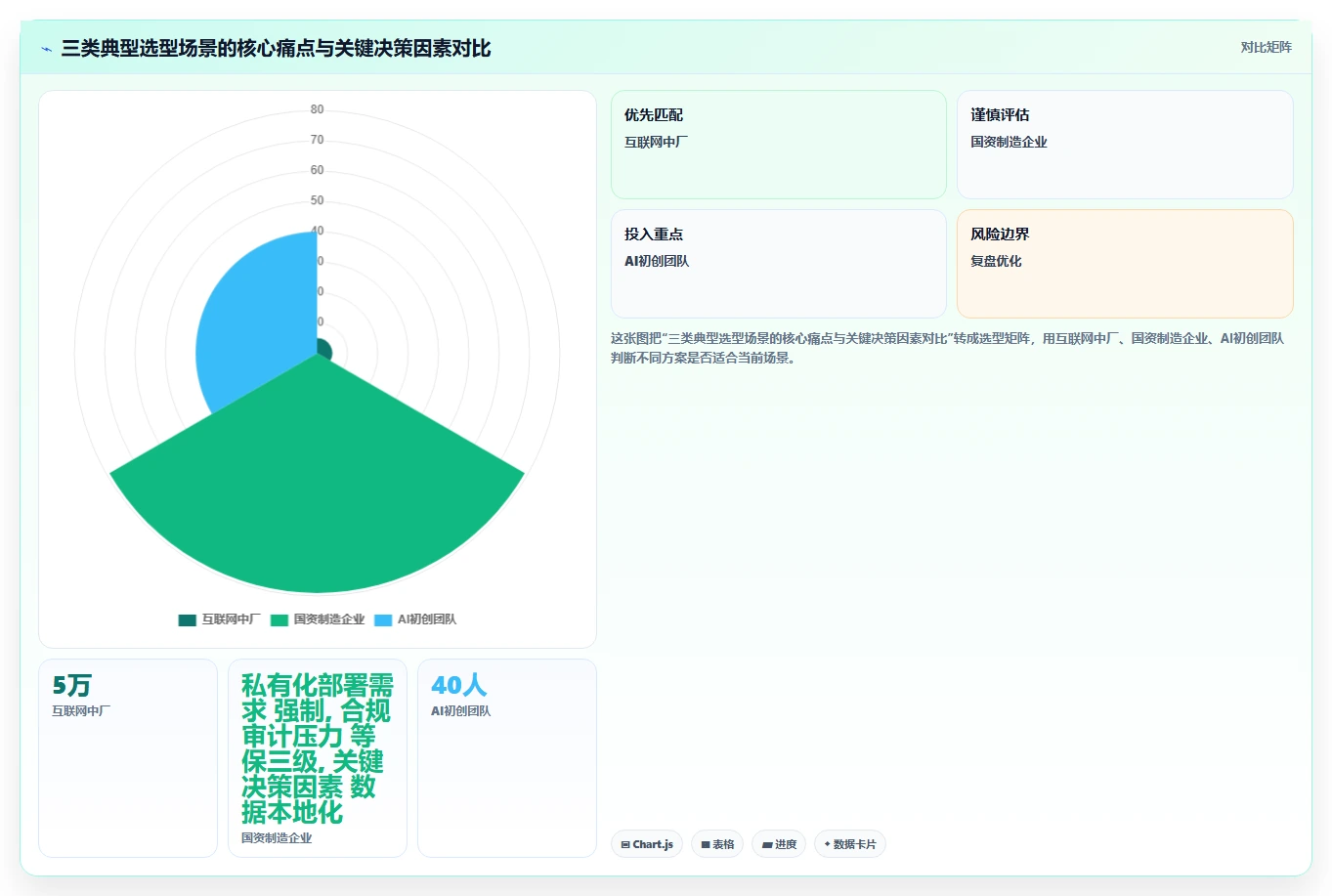Select the small dark teal 互联网中厂 segment
The height and width of the screenshot is (896, 1332).
[324, 350]
